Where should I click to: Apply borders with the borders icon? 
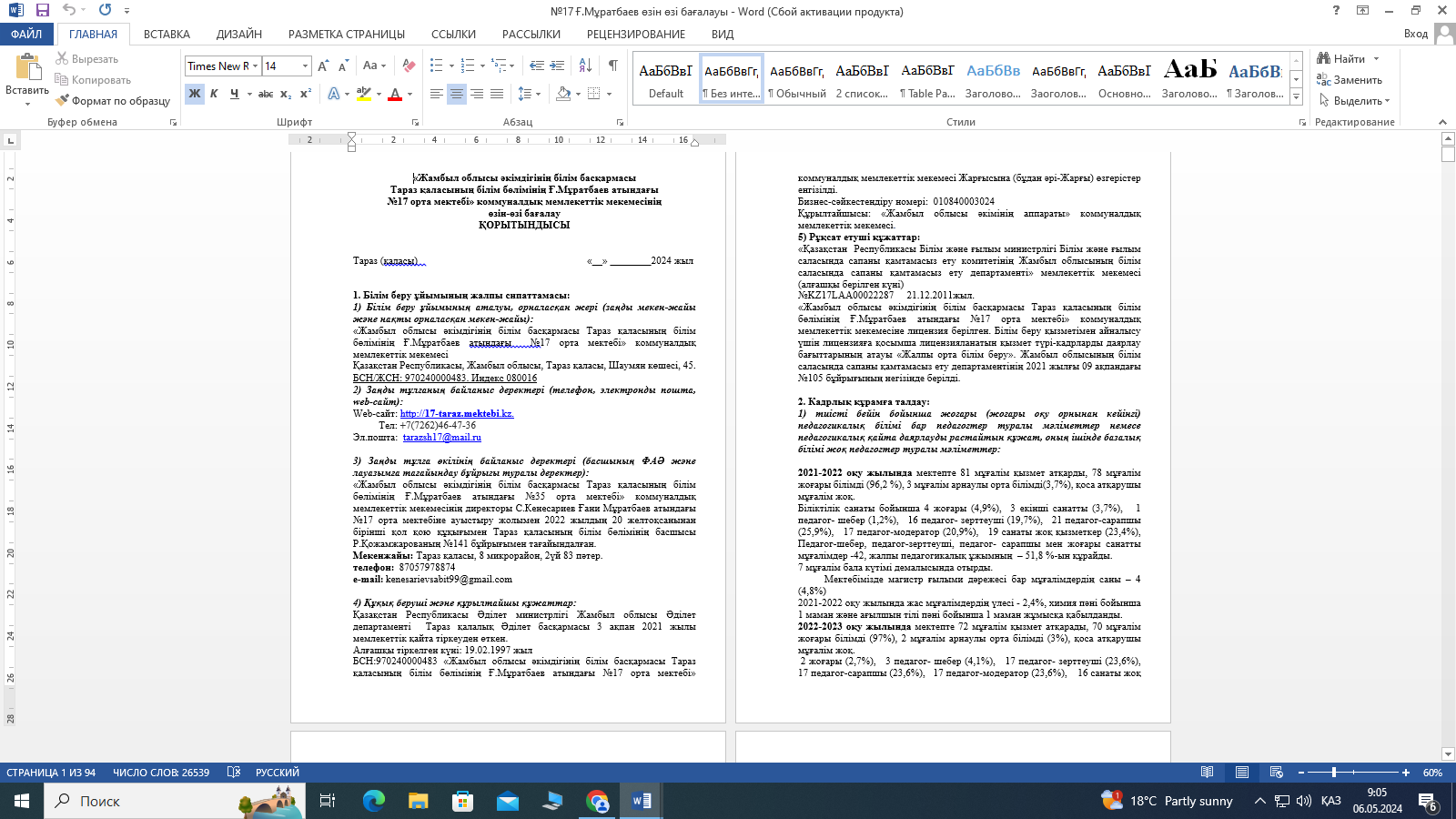coord(593,94)
